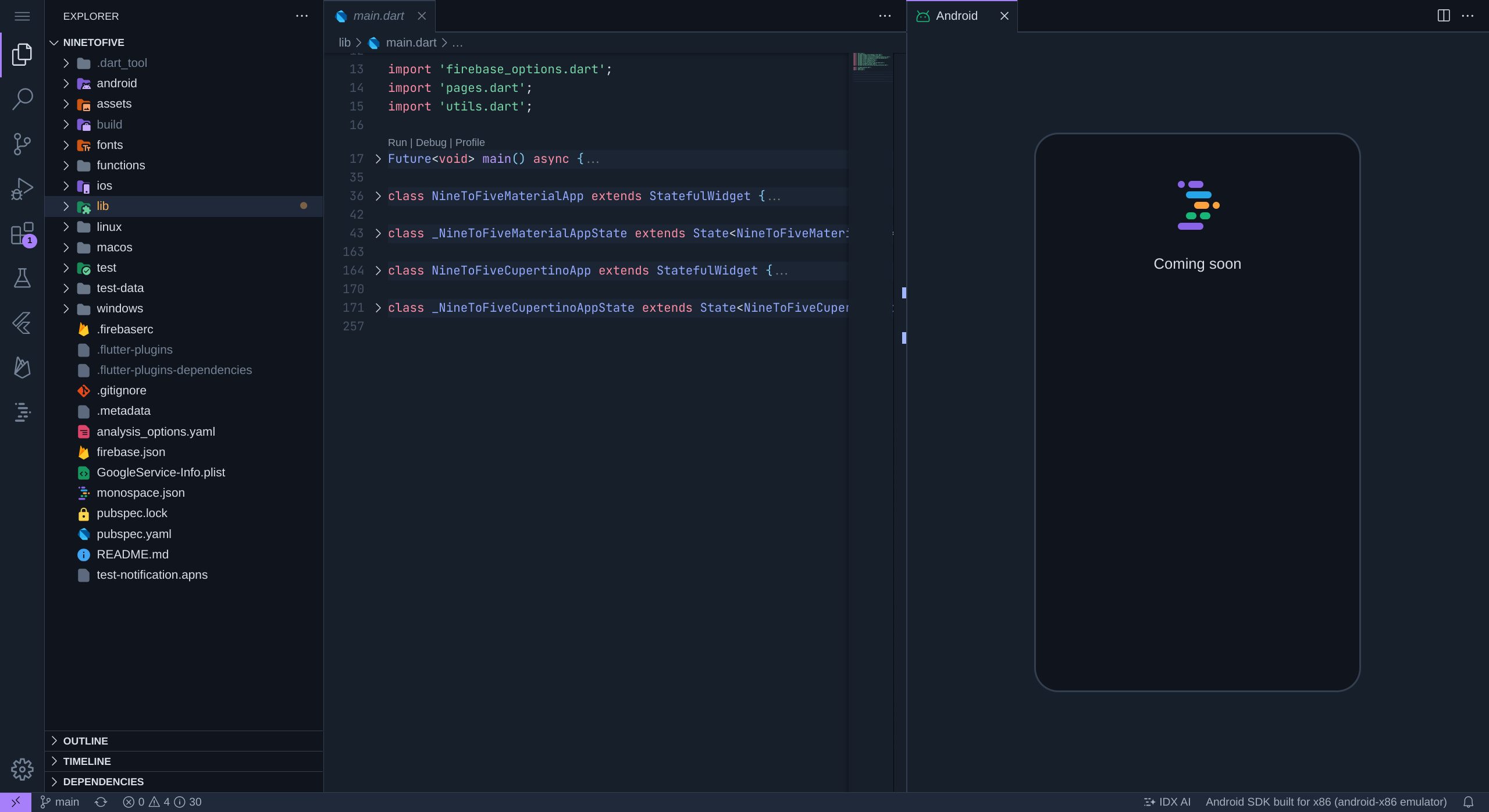Unfold the collapsed main() function body
Screen dimensions: 1489x812
click(377, 159)
